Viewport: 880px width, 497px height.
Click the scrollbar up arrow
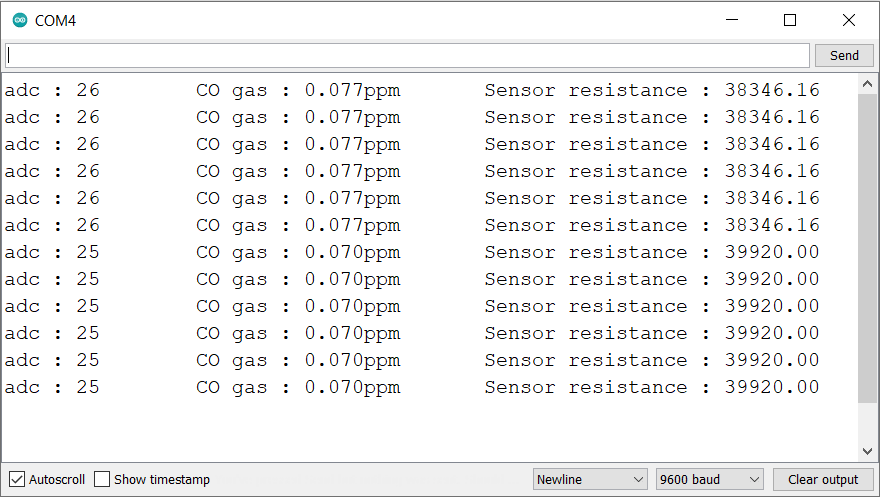click(x=867, y=85)
